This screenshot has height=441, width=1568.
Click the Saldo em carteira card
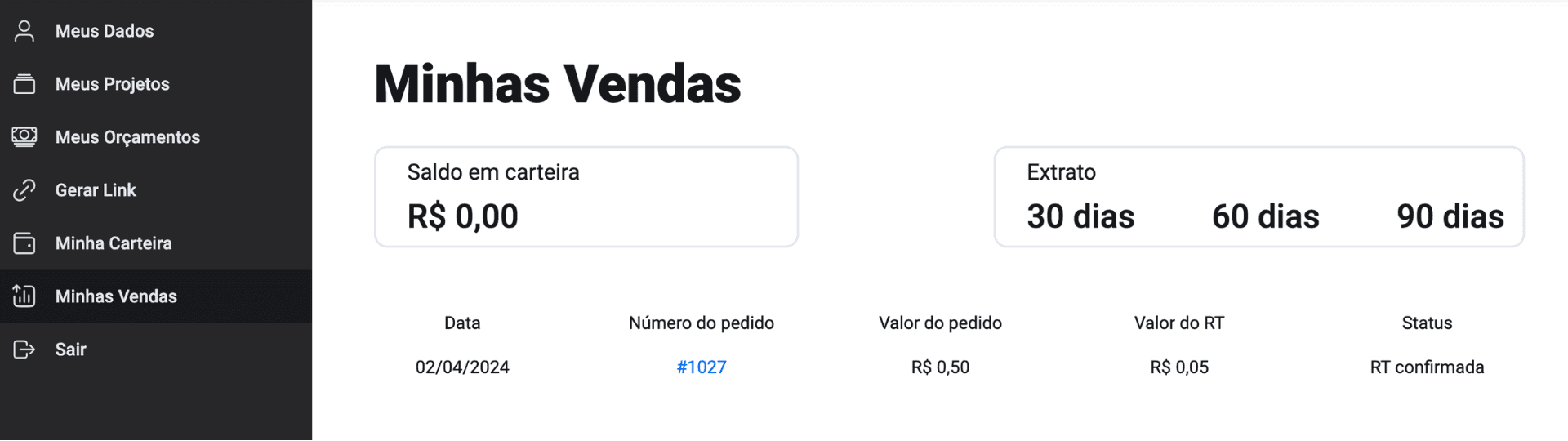tap(586, 197)
